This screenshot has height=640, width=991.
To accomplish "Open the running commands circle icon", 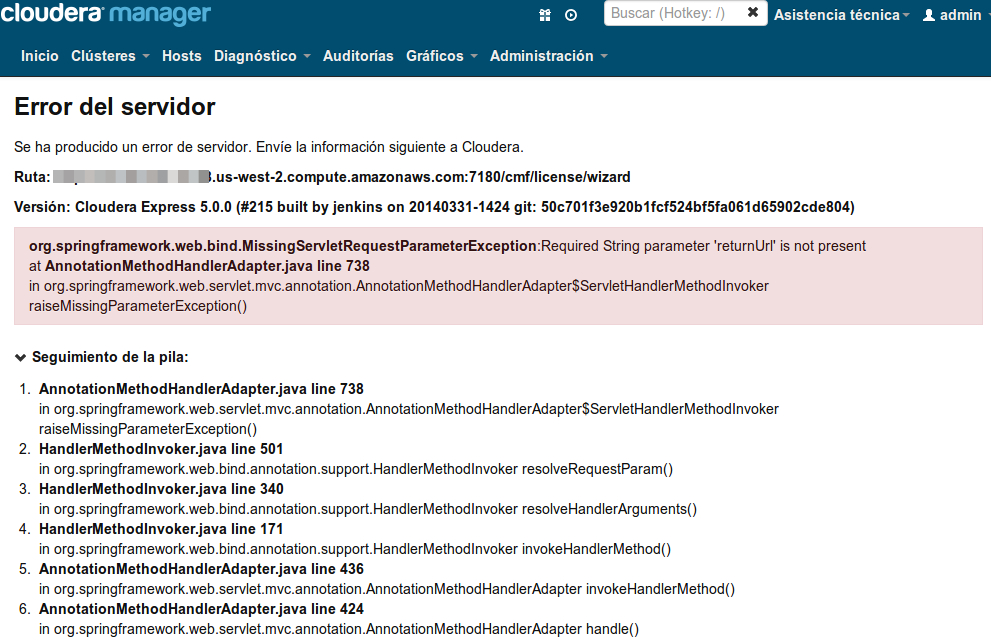I will (x=571, y=15).
